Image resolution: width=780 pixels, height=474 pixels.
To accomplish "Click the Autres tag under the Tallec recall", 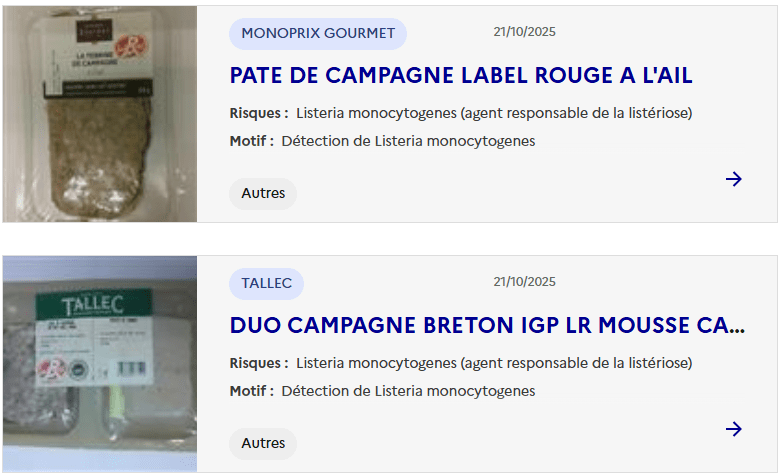I will click(x=263, y=444).
